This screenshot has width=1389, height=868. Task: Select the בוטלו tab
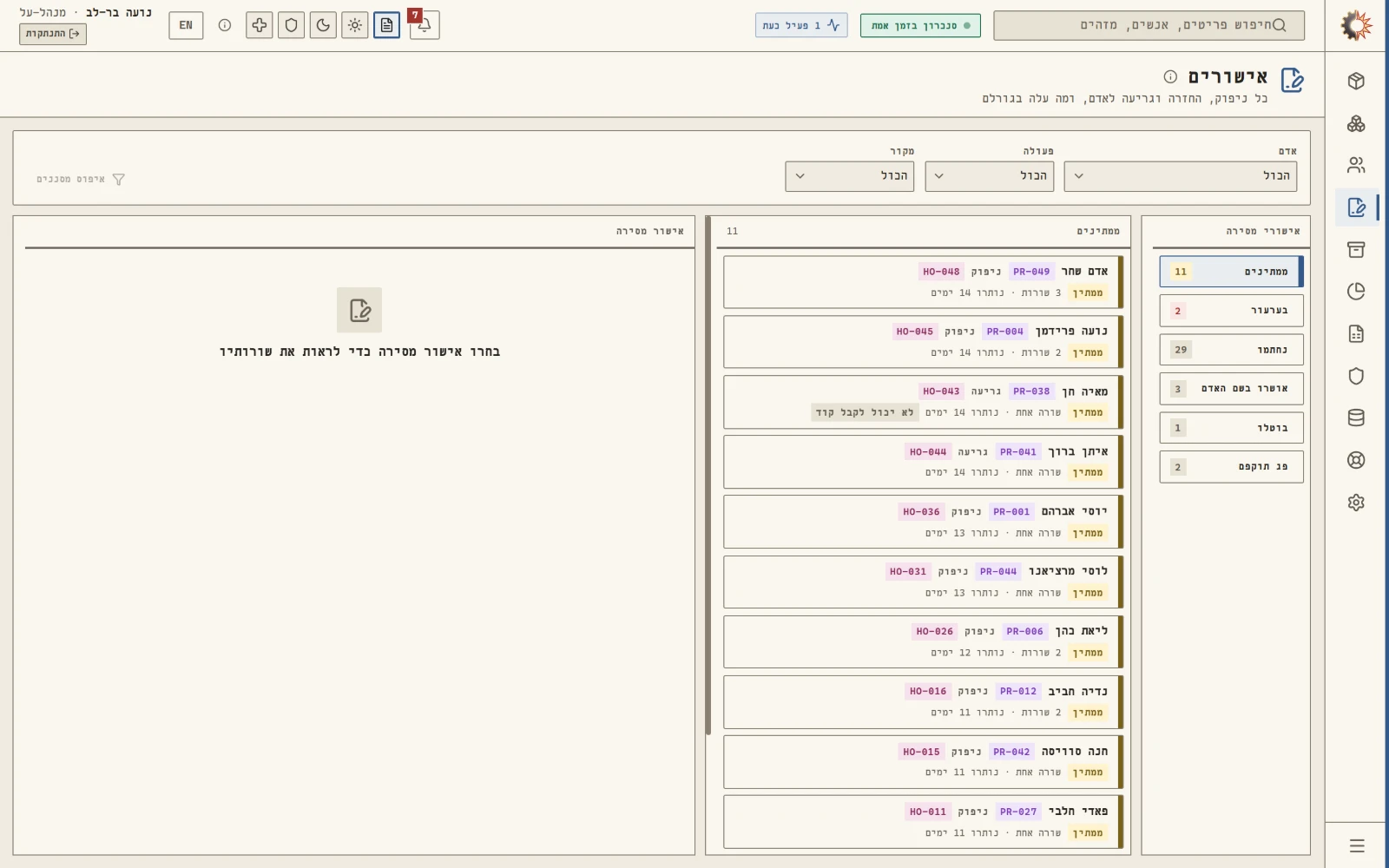point(1231,428)
